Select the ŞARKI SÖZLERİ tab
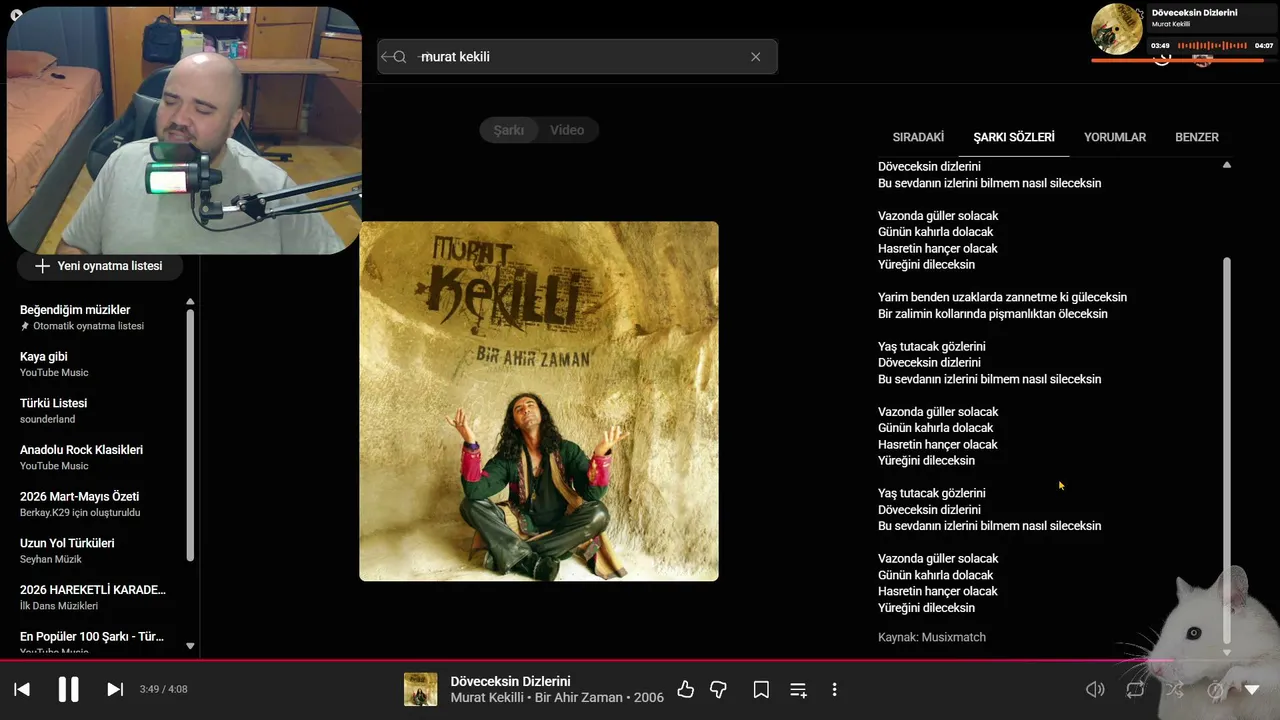Viewport: 1280px width, 720px height. point(1014,137)
